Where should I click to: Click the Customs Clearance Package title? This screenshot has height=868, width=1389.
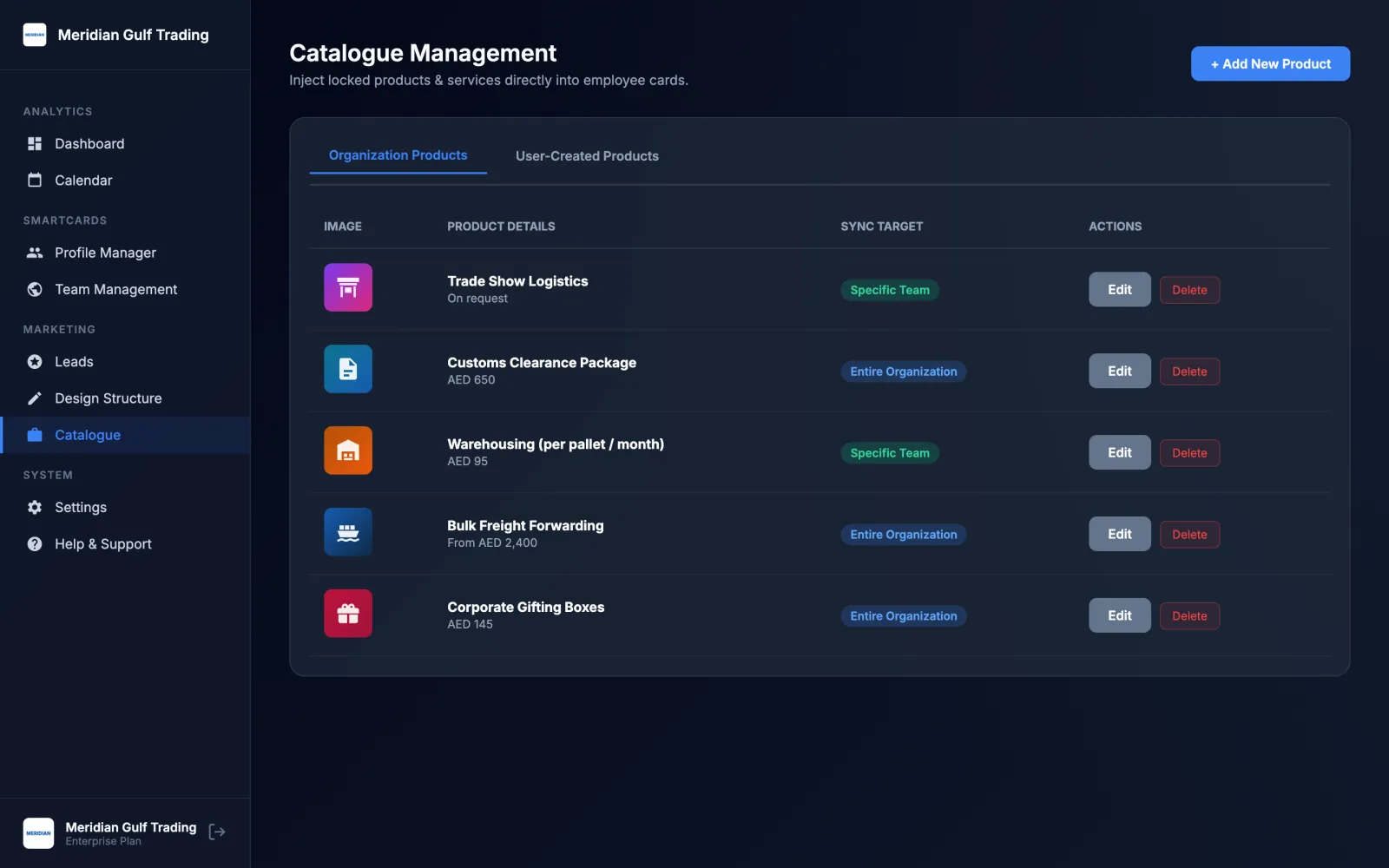(542, 363)
